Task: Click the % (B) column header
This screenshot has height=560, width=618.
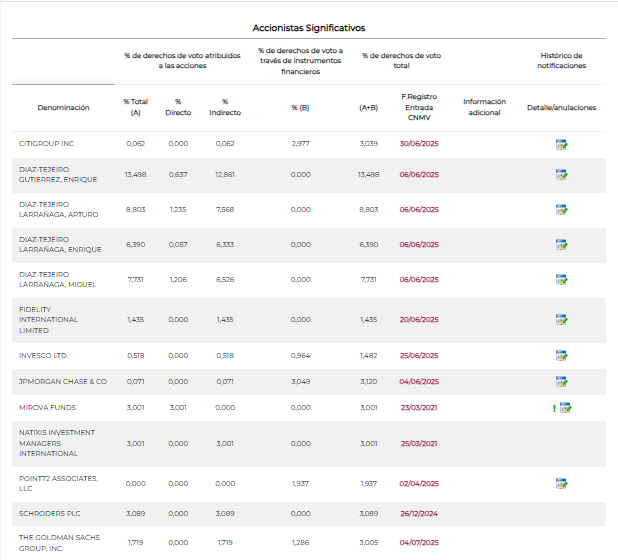Action: pos(300,108)
